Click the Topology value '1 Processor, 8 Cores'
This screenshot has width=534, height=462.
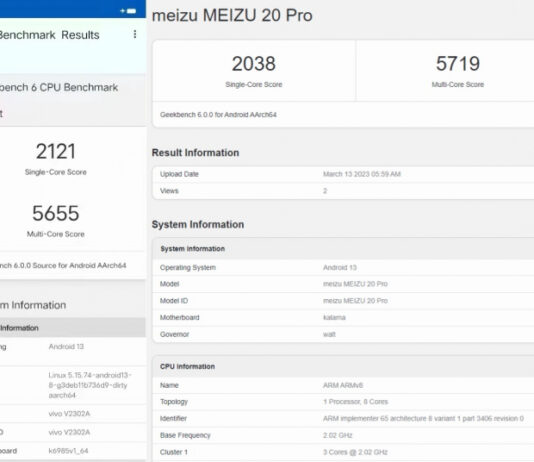(356, 402)
